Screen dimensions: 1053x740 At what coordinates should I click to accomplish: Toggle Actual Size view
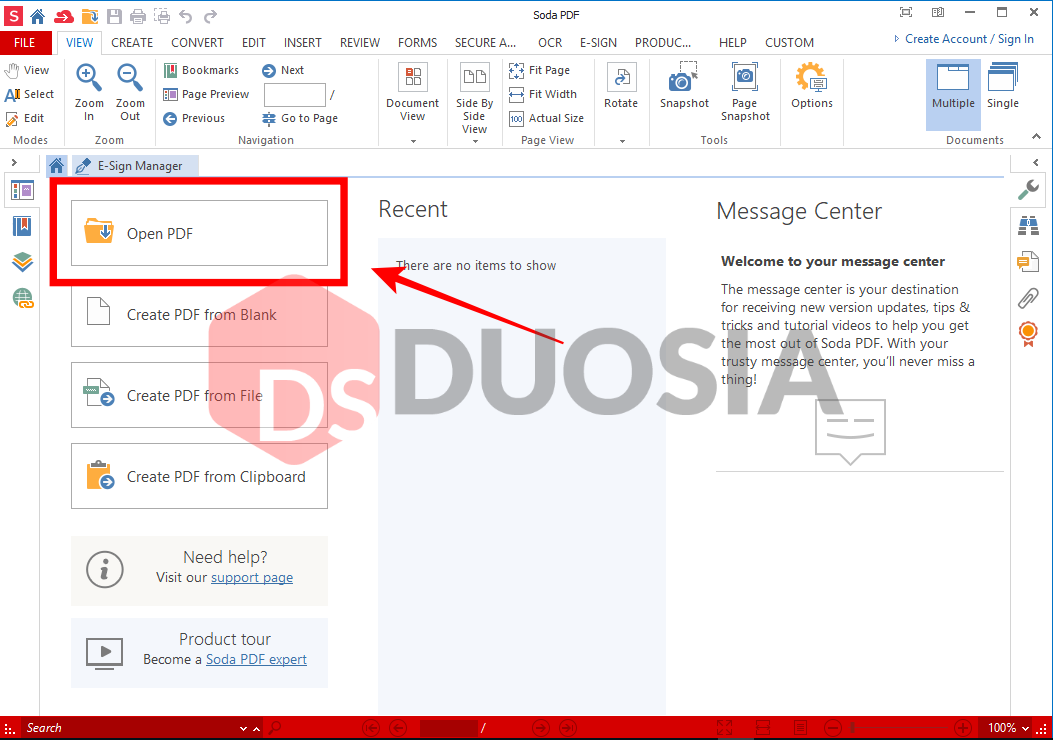tap(546, 118)
